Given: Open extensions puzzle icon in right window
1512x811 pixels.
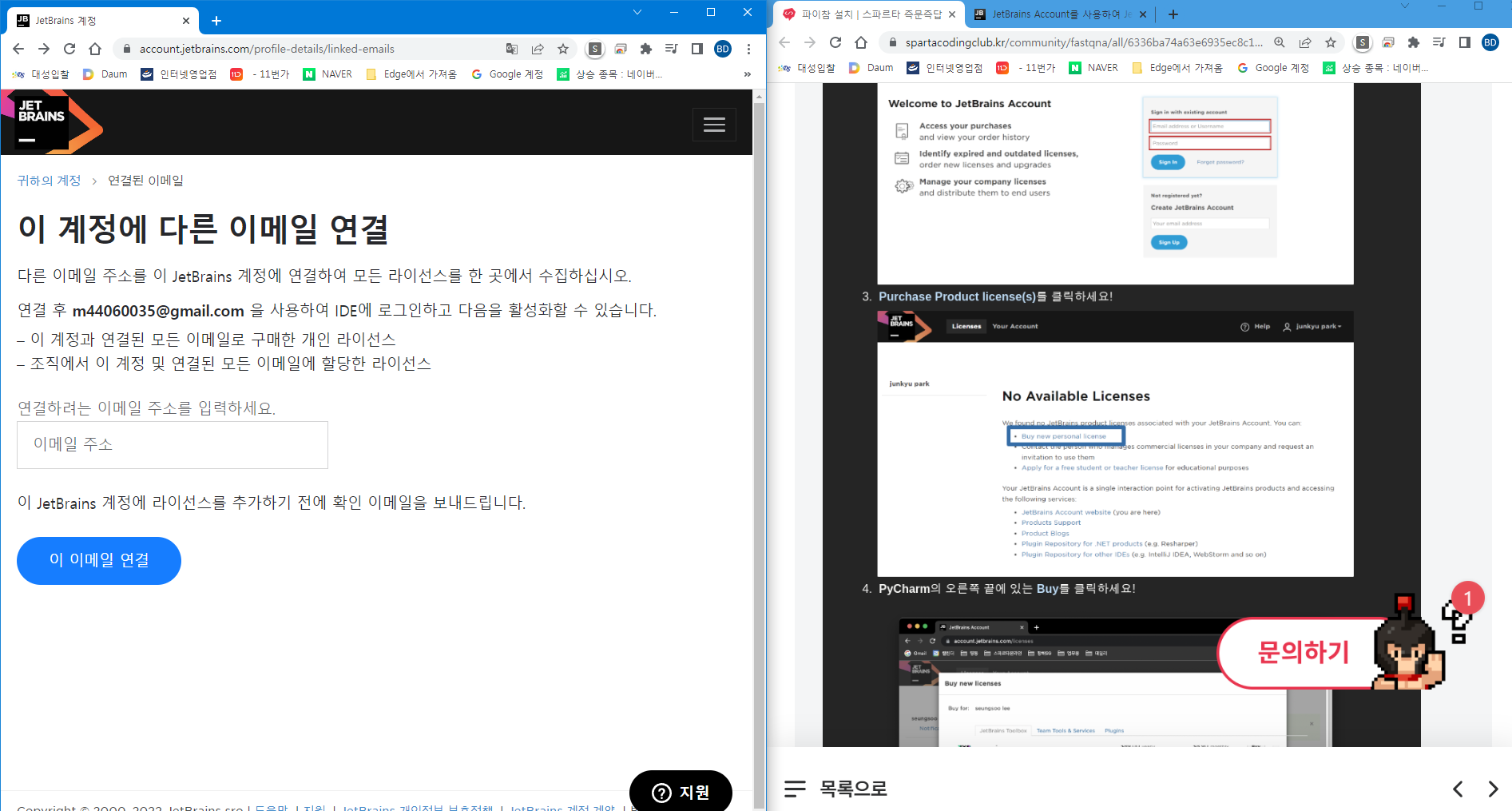Looking at the screenshot, I should point(1414,42).
